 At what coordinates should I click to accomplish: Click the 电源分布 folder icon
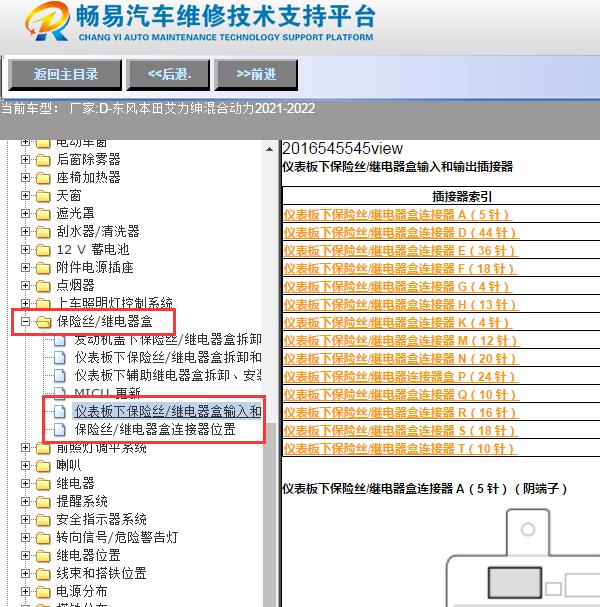pyautogui.click(x=43, y=592)
